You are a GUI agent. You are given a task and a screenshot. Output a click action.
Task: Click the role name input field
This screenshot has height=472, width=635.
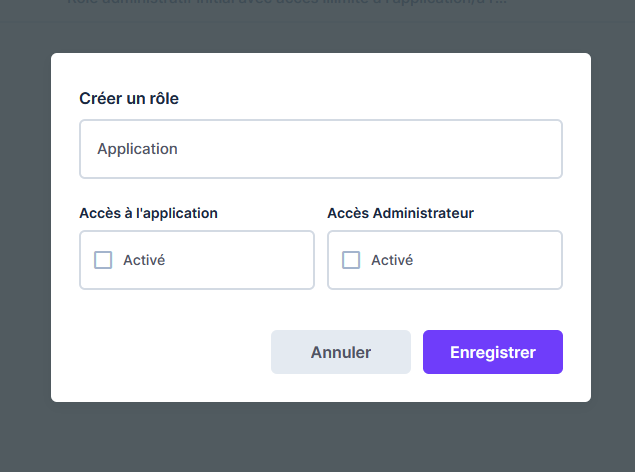tap(320, 149)
